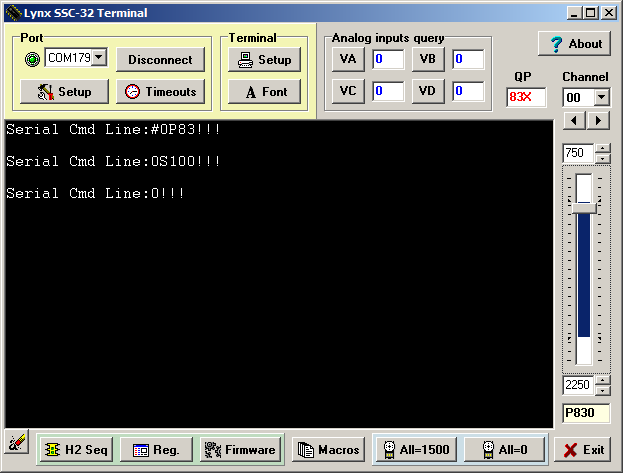Query analog input VD
Screen dimensions: 623x473
[x=428, y=91]
